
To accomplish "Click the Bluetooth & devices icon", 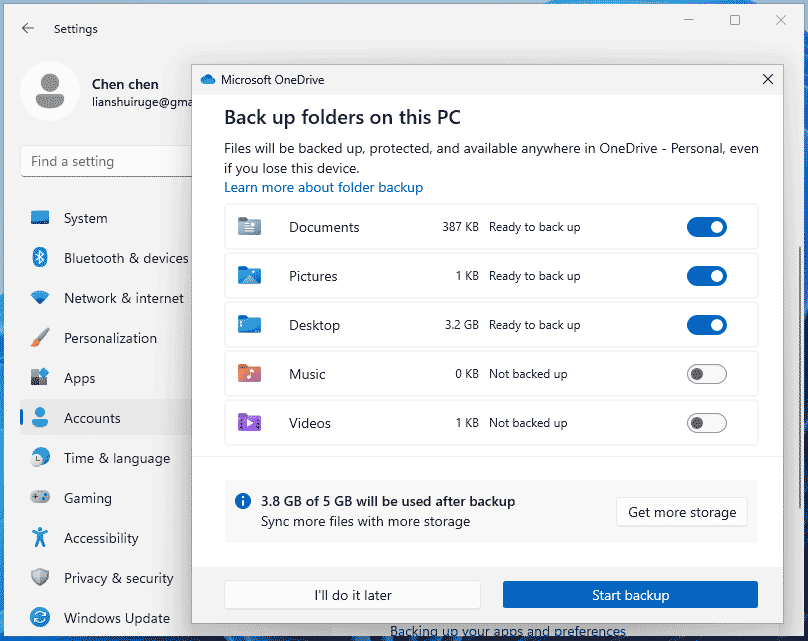I will pyautogui.click(x=40, y=258).
